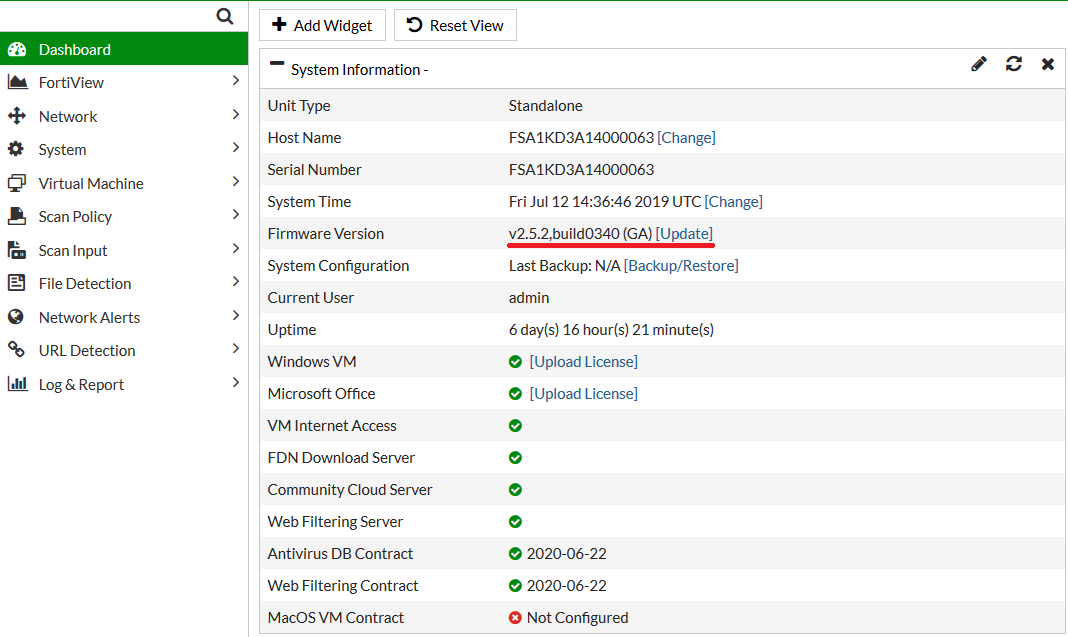Open the Dashboard menu item
Screen dimensions: 1068x637
pyautogui.click(x=75, y=49)
